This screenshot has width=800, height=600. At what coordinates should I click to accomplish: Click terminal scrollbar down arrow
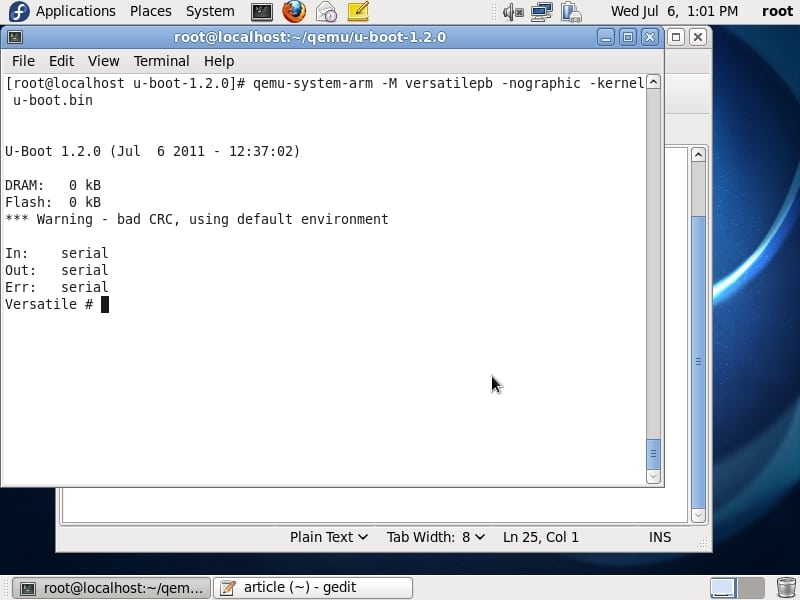pos(654,477)
